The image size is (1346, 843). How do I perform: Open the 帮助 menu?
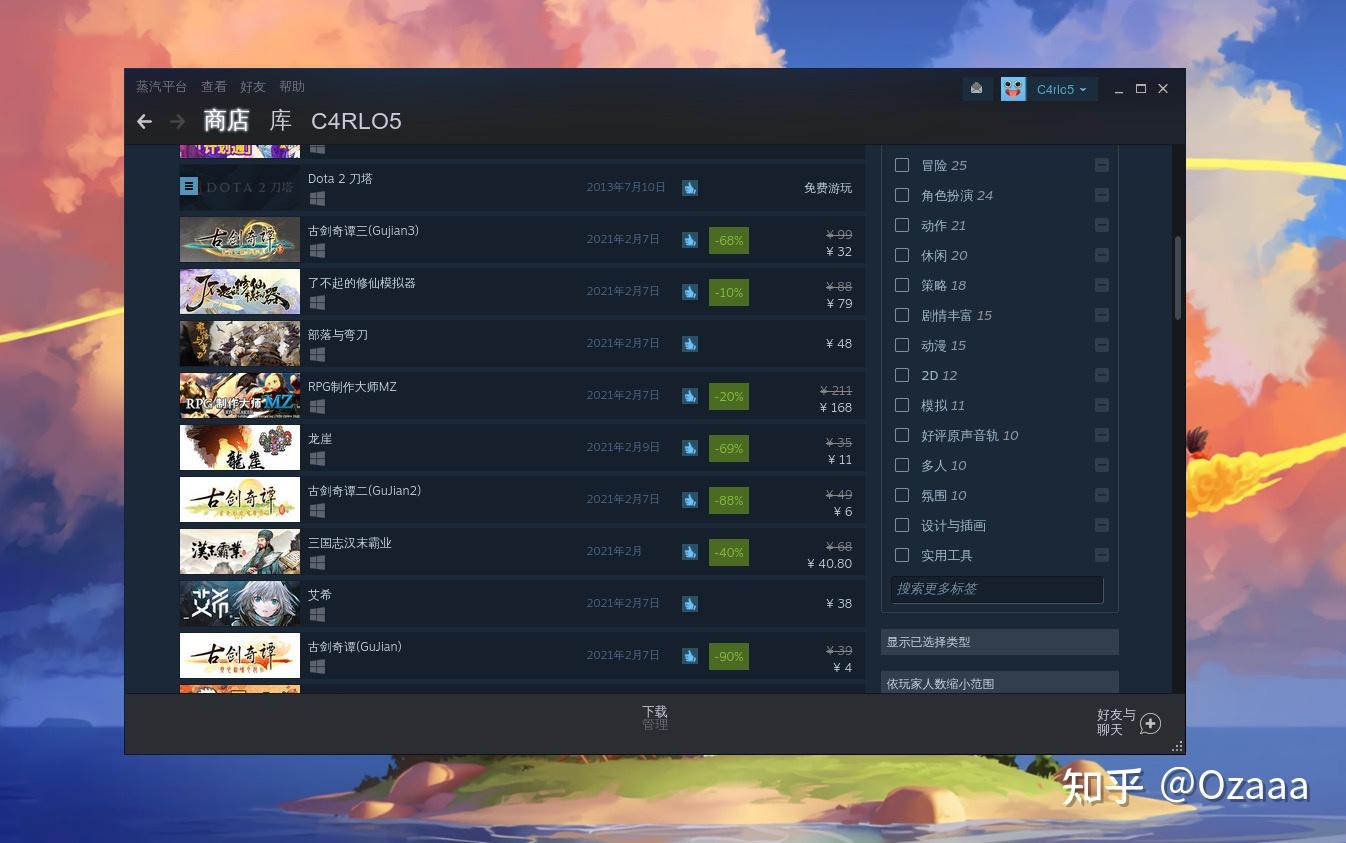(x=292, y=87)
